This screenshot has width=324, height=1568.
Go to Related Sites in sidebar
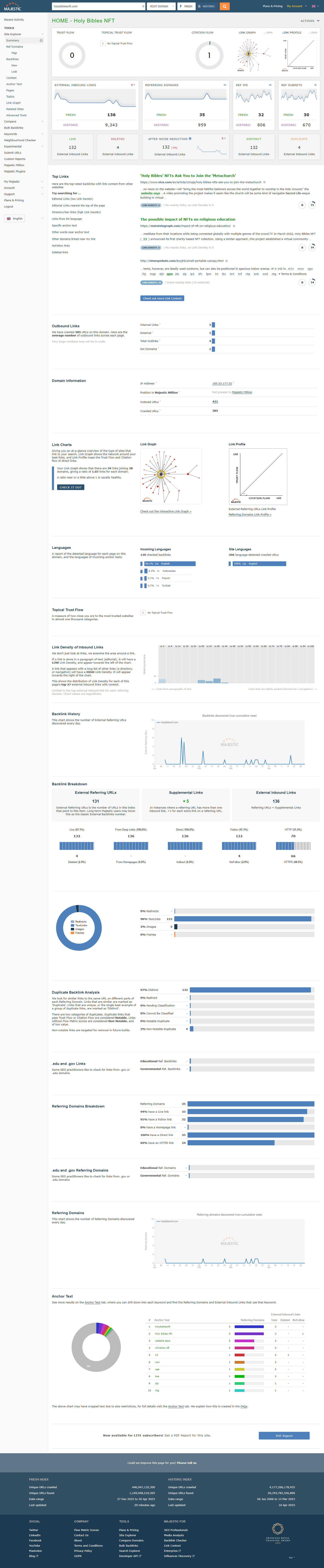click(x=15, y=109)
